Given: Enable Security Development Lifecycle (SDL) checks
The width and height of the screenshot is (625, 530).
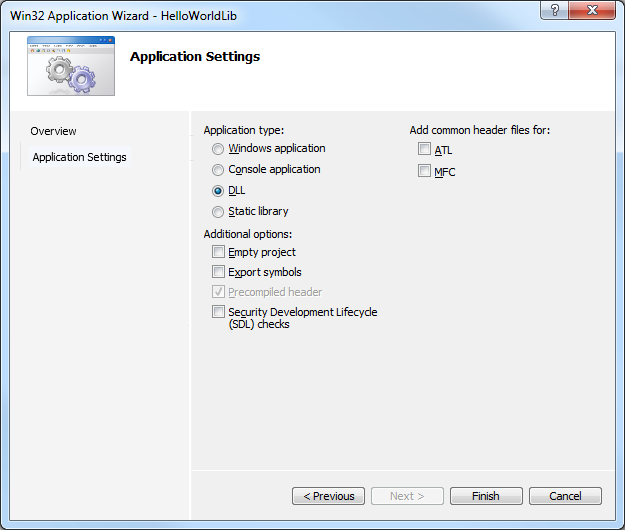Looking at the screenshot, I should pos(219,313).
